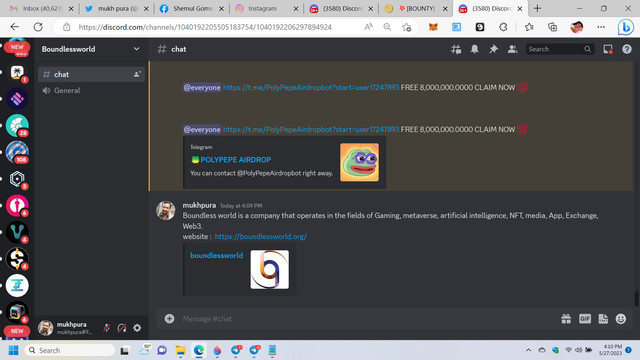Open the purple striped server icon

coord(17,99)
